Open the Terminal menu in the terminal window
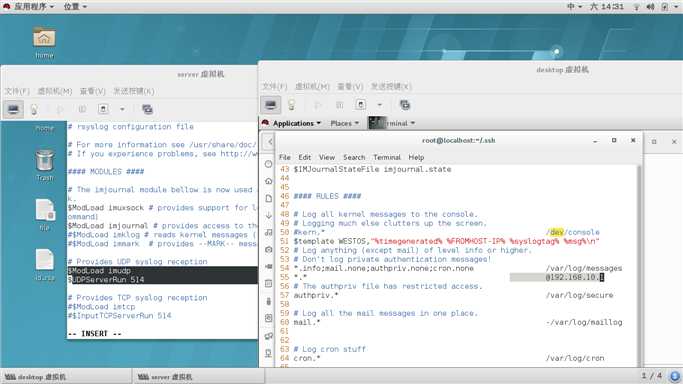The height and width of the screenshot is (384, 683). [x=387, y=157]
